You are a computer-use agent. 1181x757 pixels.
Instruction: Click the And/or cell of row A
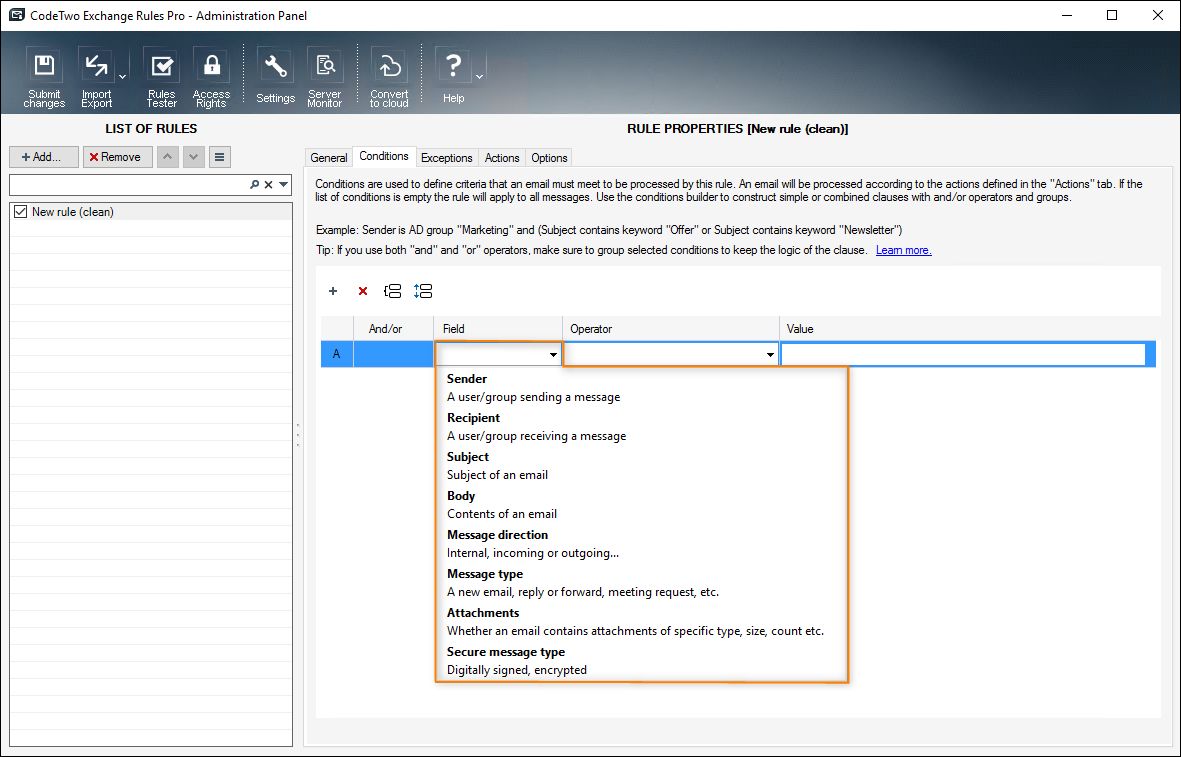point(393,354)
